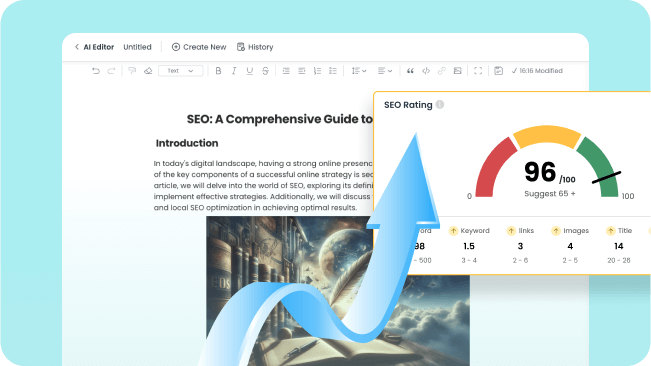Edit the Untitled document name
651x366 pixels.
[137, 47]
